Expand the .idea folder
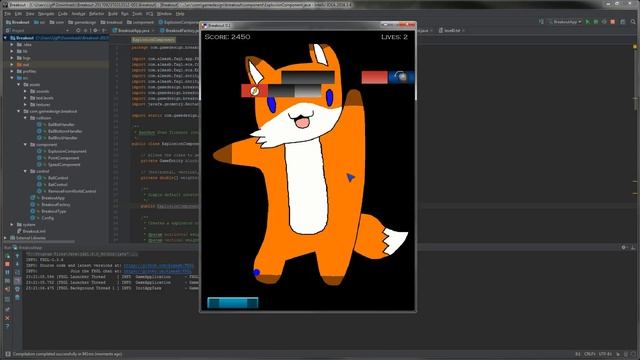 pyautogui.click(x=12, y=44)
